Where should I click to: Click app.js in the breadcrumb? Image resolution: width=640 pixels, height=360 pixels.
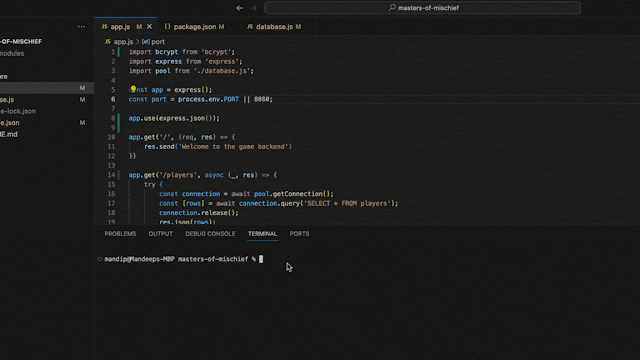pos(123,42)
